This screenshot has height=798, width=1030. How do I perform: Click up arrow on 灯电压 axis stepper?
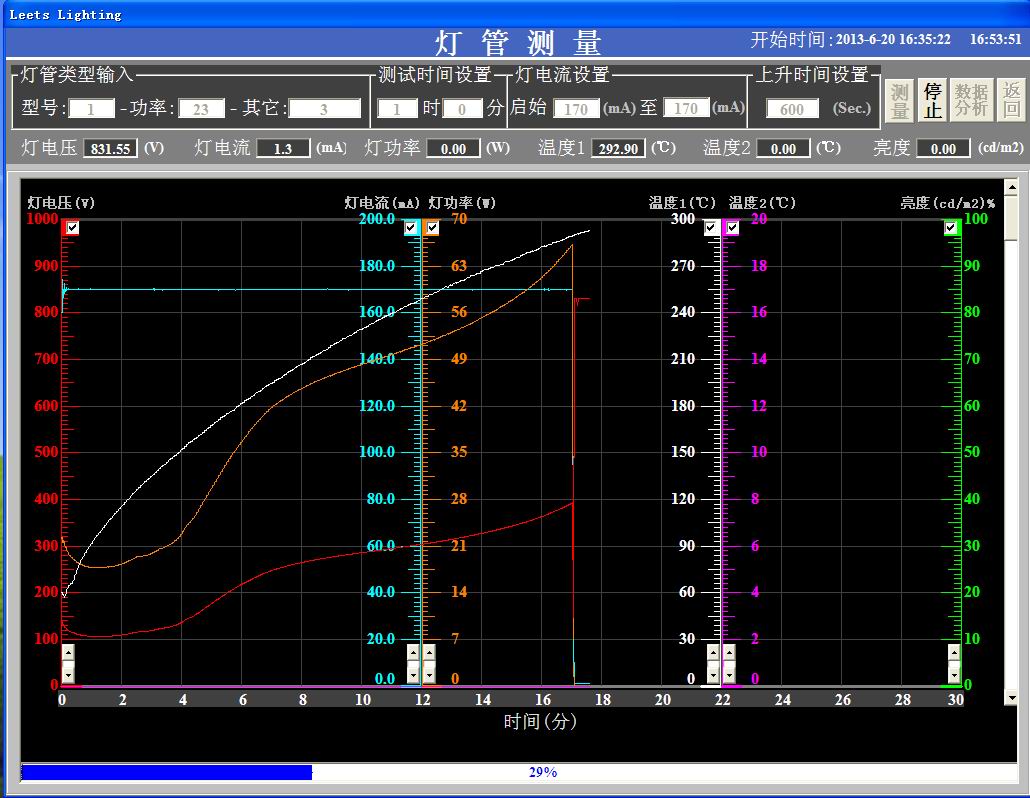click(68, 653)
